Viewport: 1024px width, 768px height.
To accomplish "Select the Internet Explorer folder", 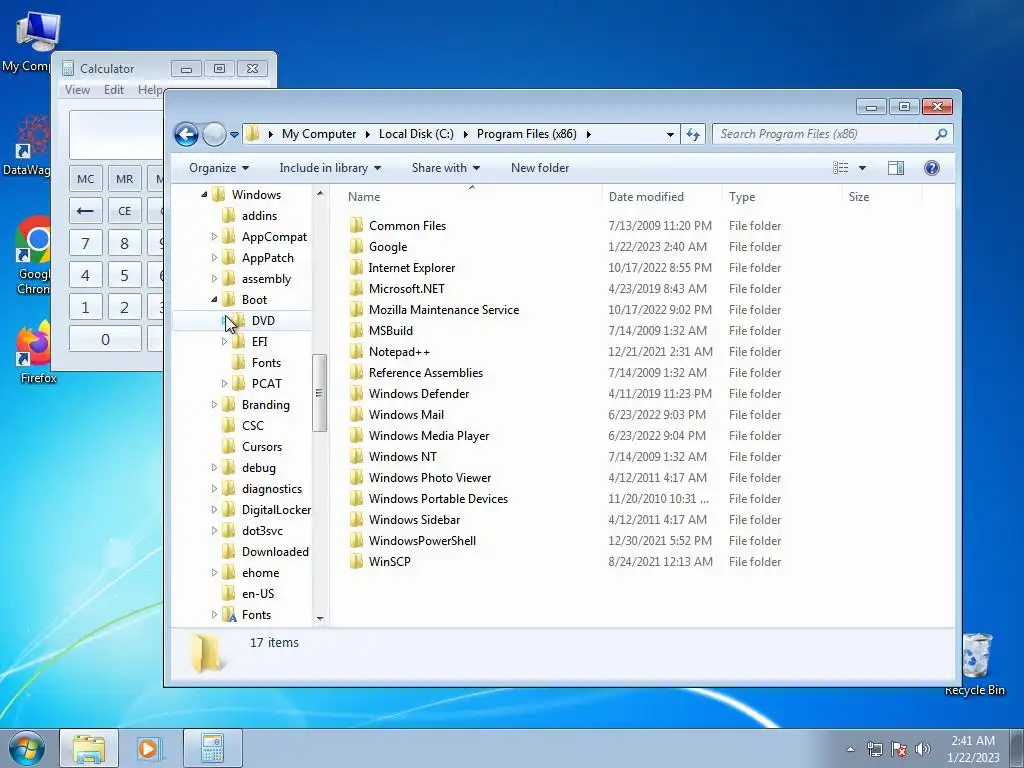I will tap(411, 268).
